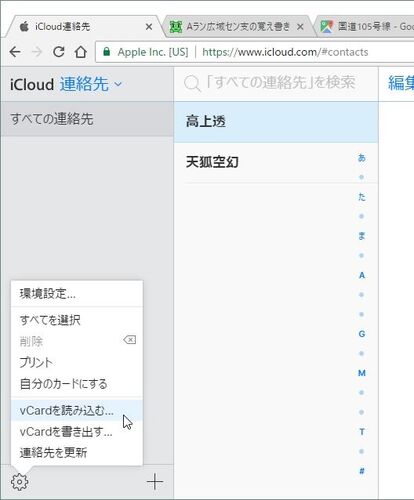
Task: Choose 連絡先を更新 from the menu
Action: pos(77,453)
